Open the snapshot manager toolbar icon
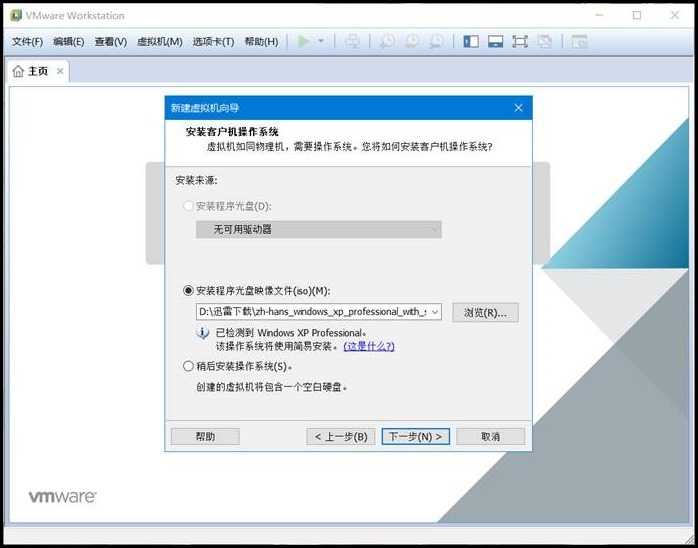698x548 pixels. point(436,41)
